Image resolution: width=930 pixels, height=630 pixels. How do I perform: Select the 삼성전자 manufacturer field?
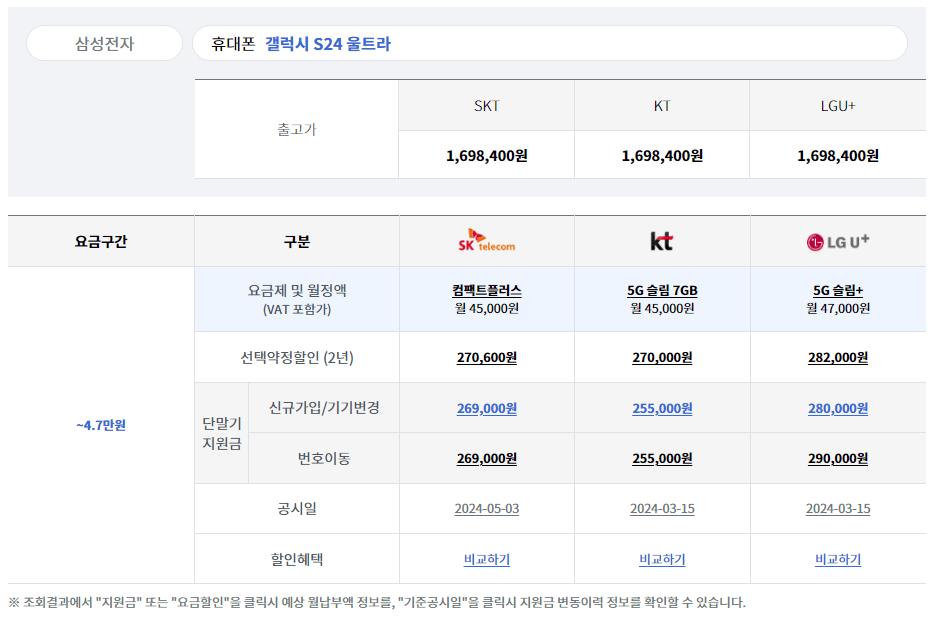(x=104, y=43)
